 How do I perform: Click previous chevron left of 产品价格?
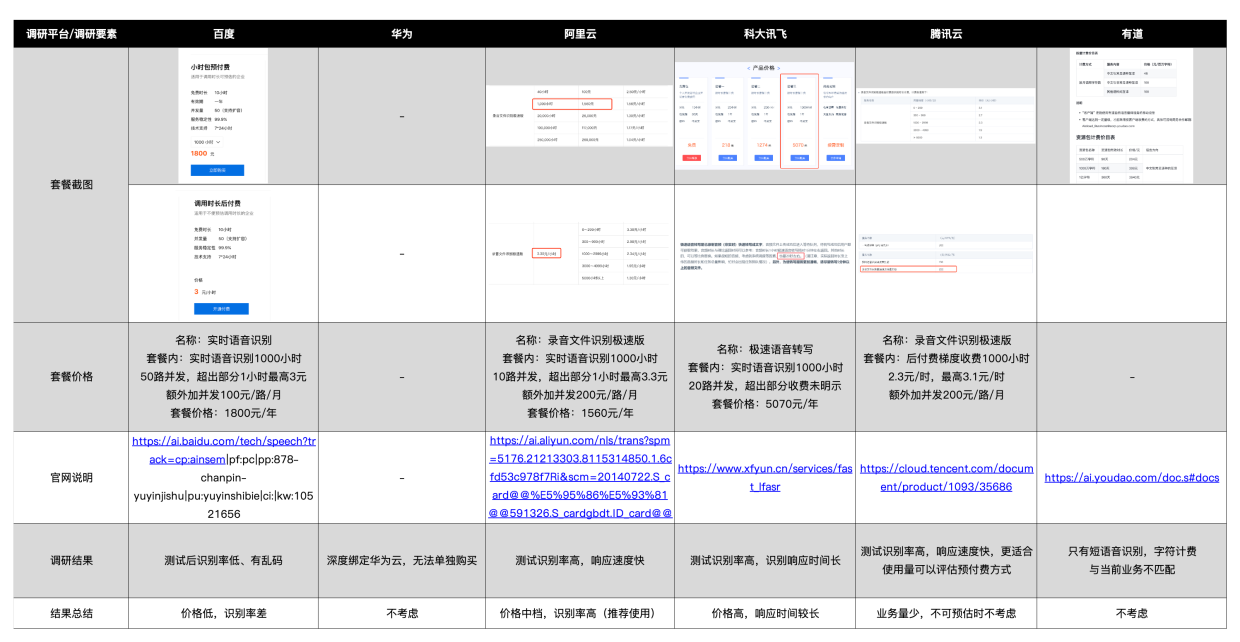click(x=749, y=67)
